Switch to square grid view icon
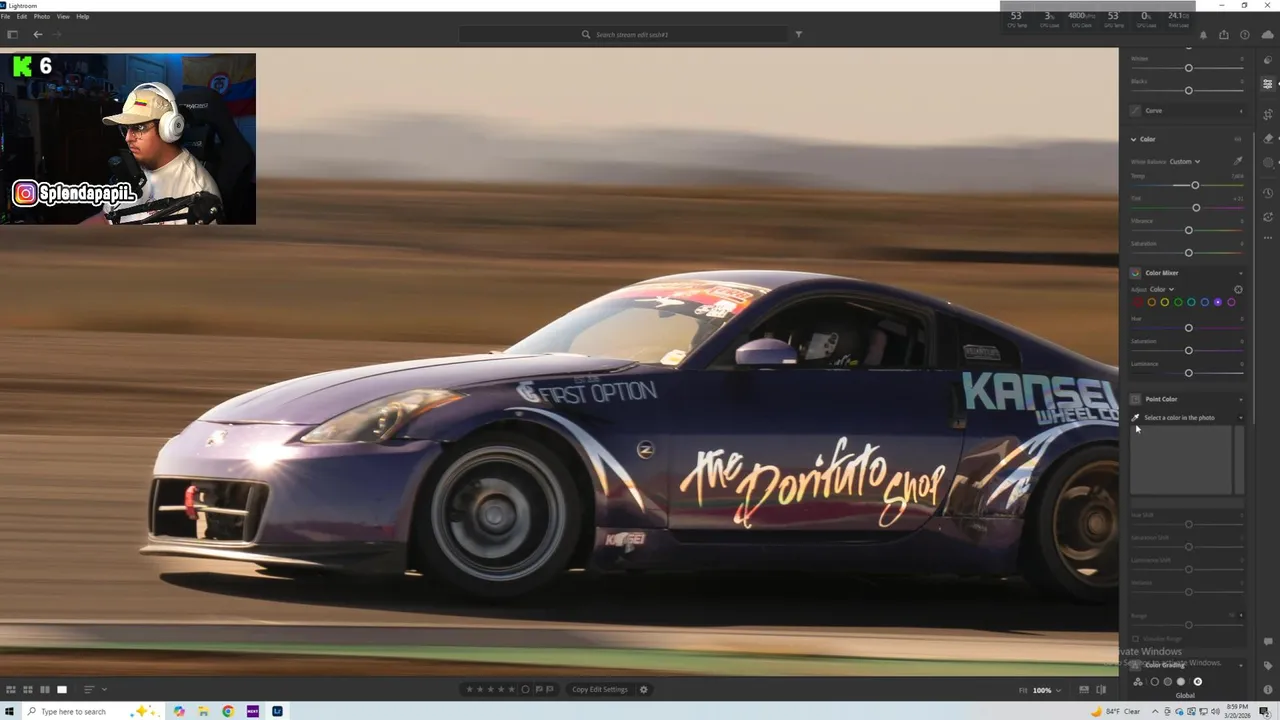Viewport: 1280px width, 720px height. pyautogui.click(x=28, y=689)
